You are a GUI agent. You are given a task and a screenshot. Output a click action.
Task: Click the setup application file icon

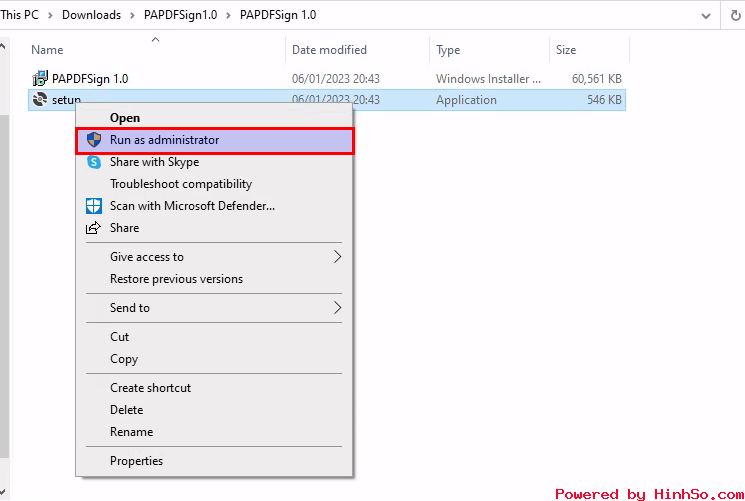(40, 99)
